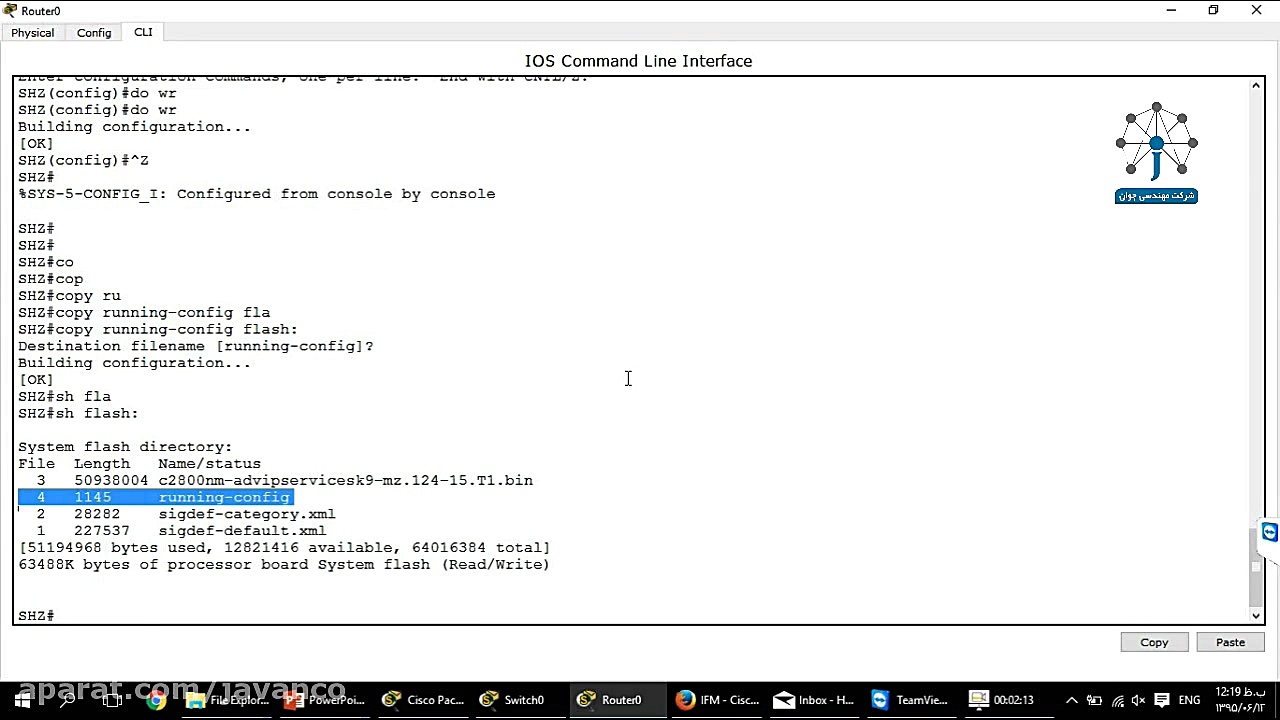The height and width of the screenshot is (720, 1280).
Task: Open the taskbar clock and date
Action: [x=1240, y=700]
